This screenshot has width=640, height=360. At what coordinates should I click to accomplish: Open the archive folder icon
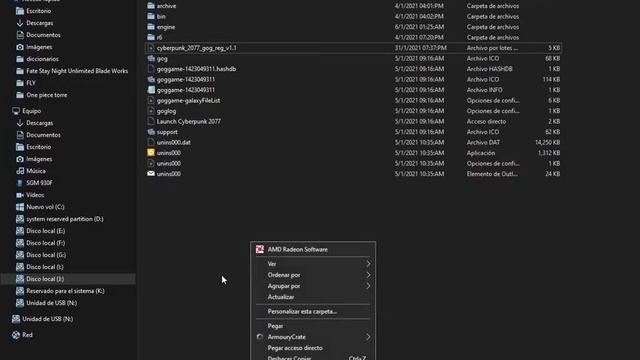point(151,6)
